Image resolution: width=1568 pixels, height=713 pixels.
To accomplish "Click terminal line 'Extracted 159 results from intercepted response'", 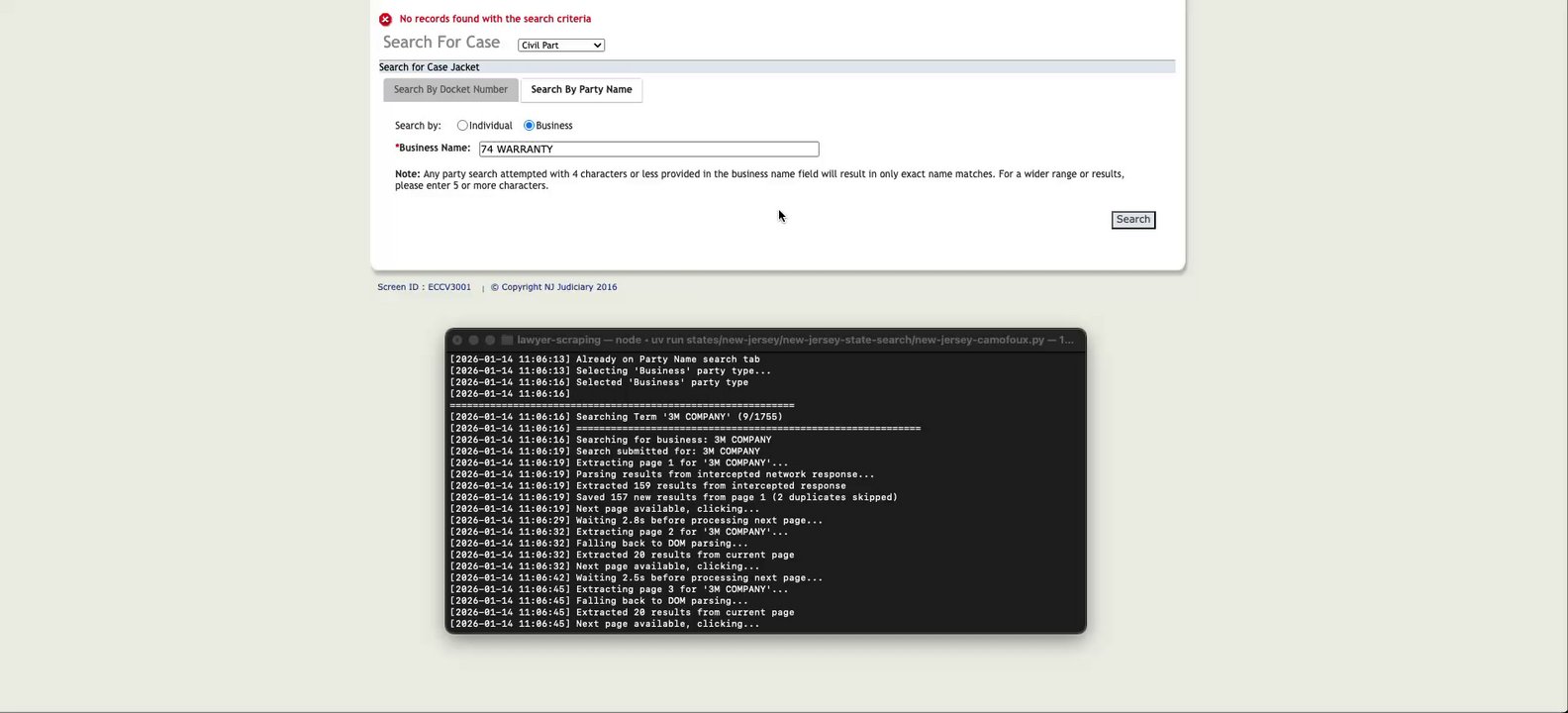I will click(x=647, y=486).
